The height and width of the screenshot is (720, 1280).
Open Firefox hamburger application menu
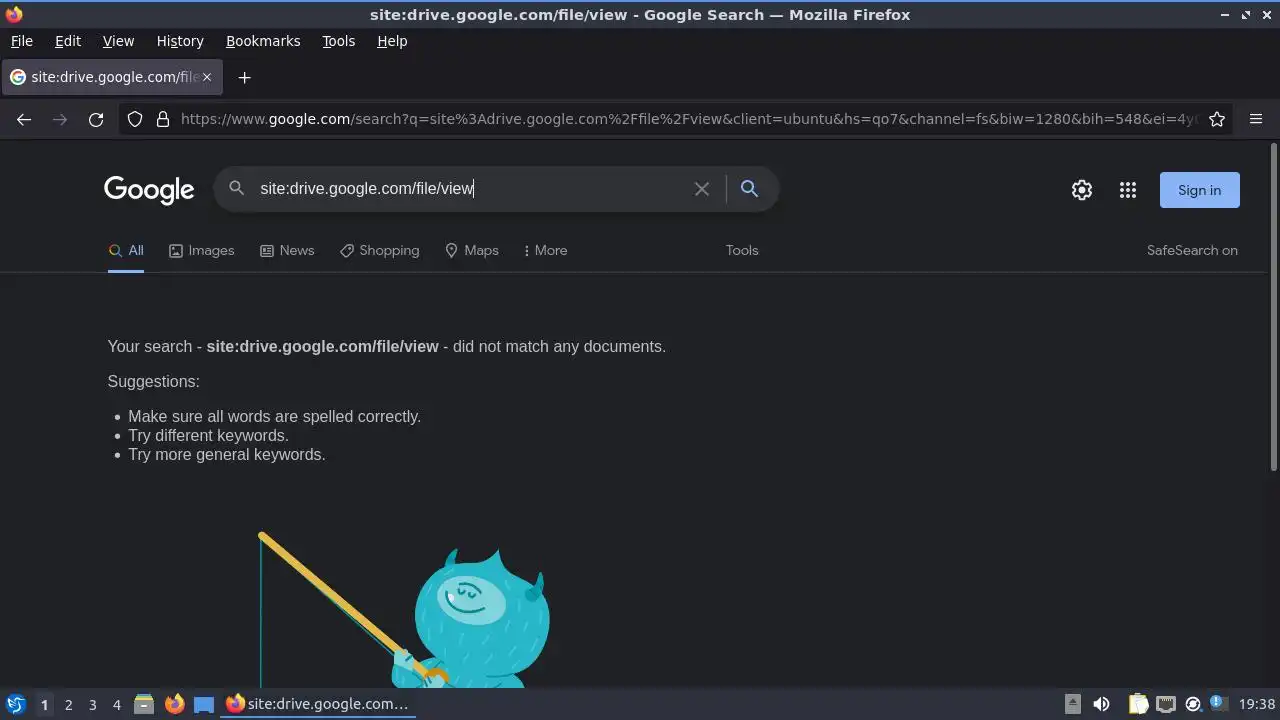pos(1256,119)
